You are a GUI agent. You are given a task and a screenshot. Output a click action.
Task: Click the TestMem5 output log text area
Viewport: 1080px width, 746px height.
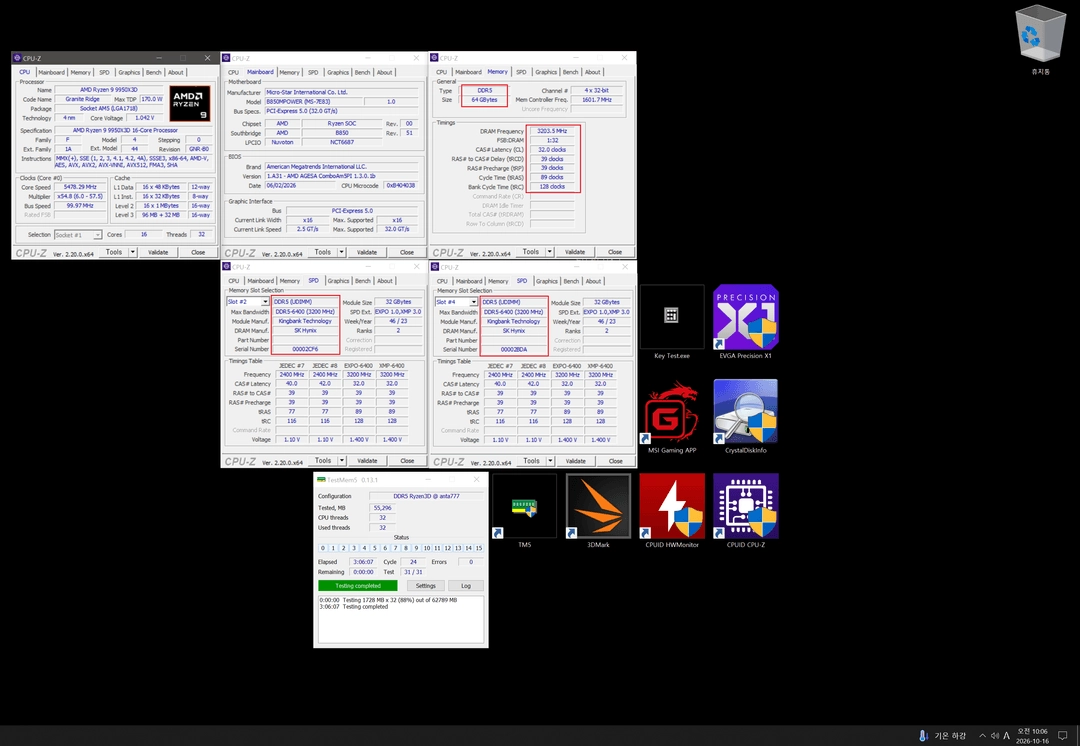pos(400,619)
